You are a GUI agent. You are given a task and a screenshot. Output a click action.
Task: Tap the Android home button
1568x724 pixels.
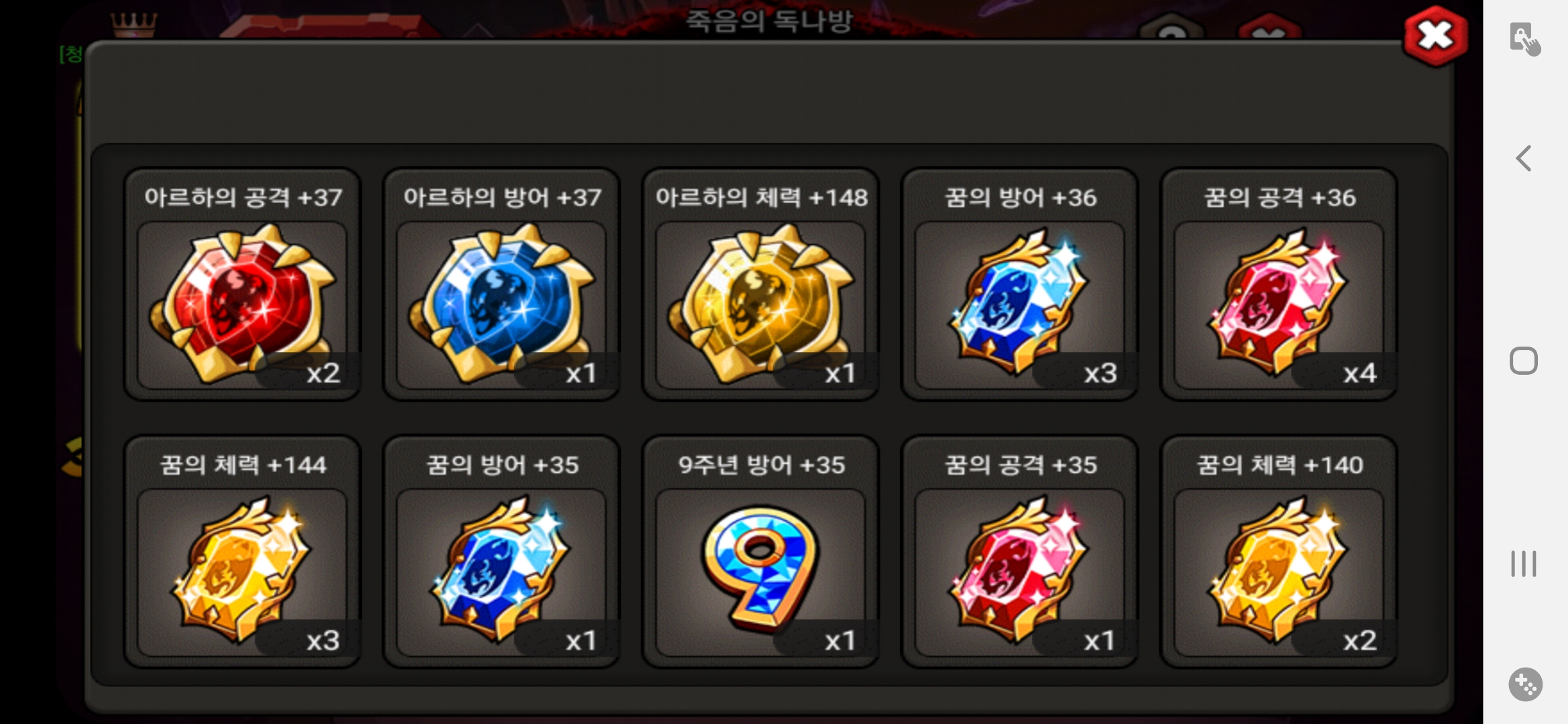point(1524,361)
